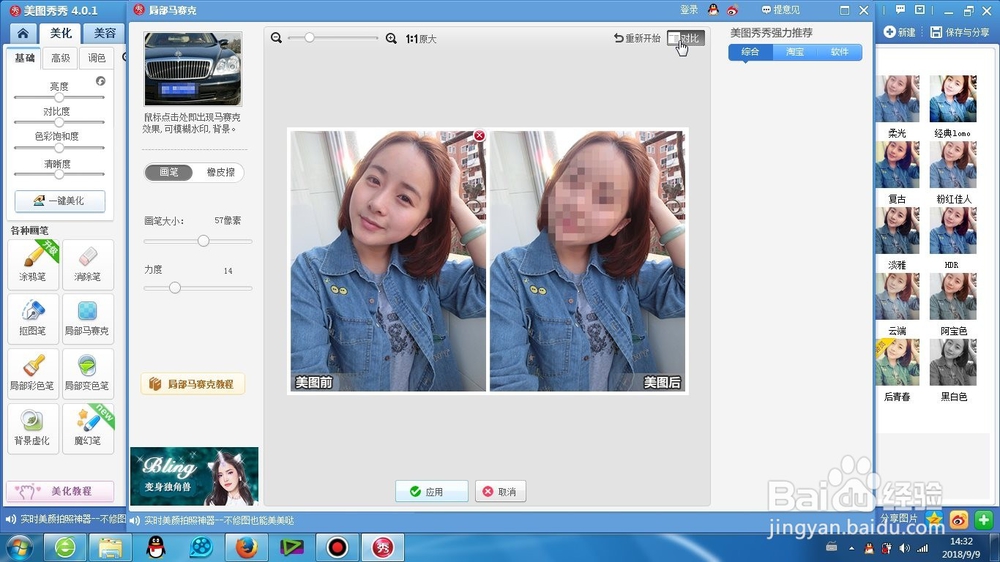Select the 涂鸦笔 doodle brush tool

(x=33, y=264)
